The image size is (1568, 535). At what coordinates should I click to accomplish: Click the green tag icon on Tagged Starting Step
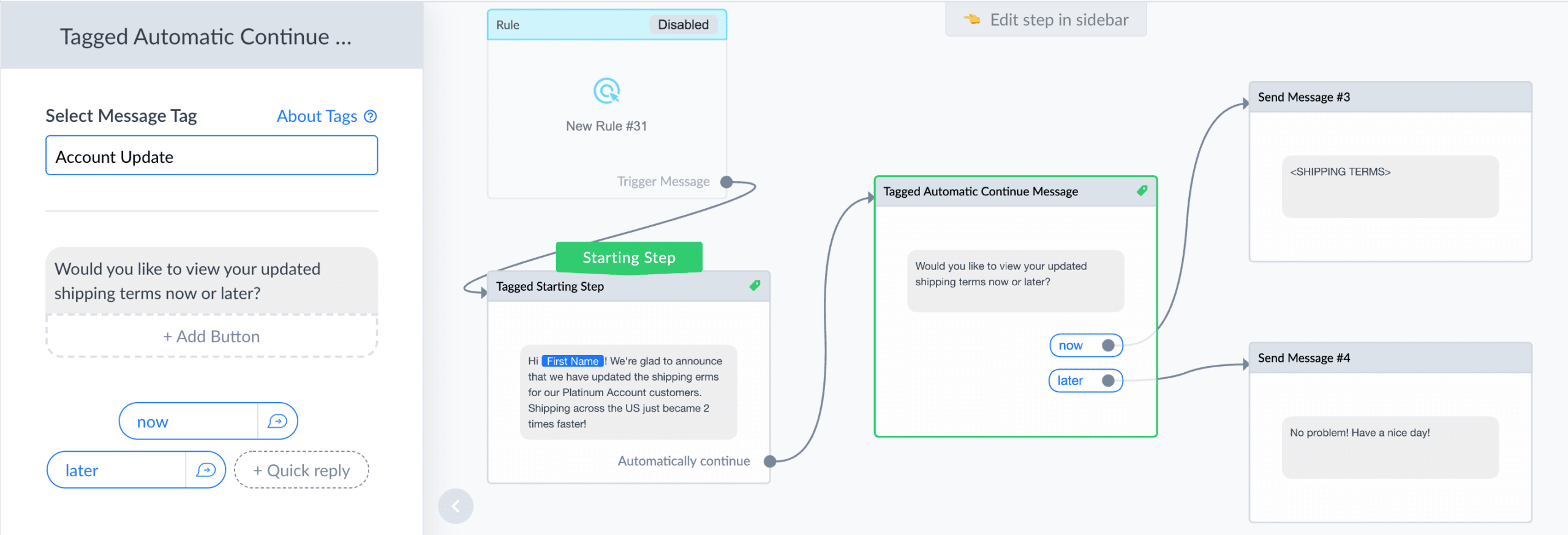(755, 285)
